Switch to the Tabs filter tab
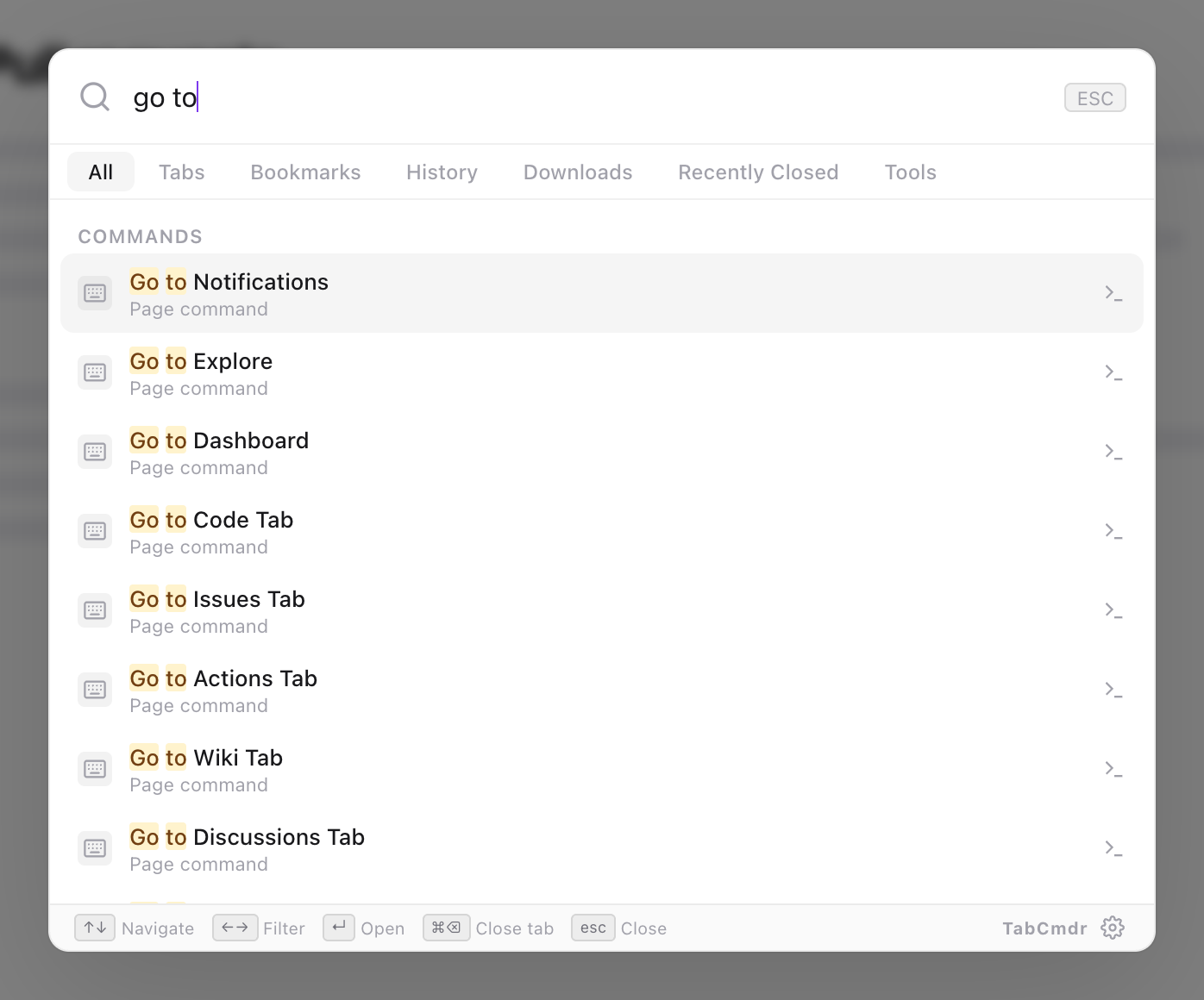The width and height of the screenshot is (1204, 1000). (x=182, y=172)
